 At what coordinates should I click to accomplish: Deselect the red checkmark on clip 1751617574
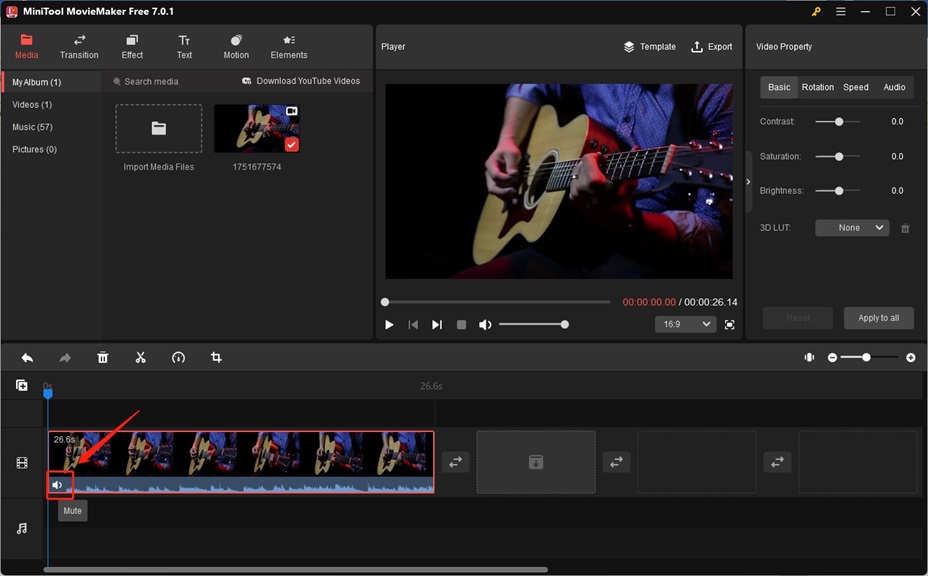[x=293, y=142]
